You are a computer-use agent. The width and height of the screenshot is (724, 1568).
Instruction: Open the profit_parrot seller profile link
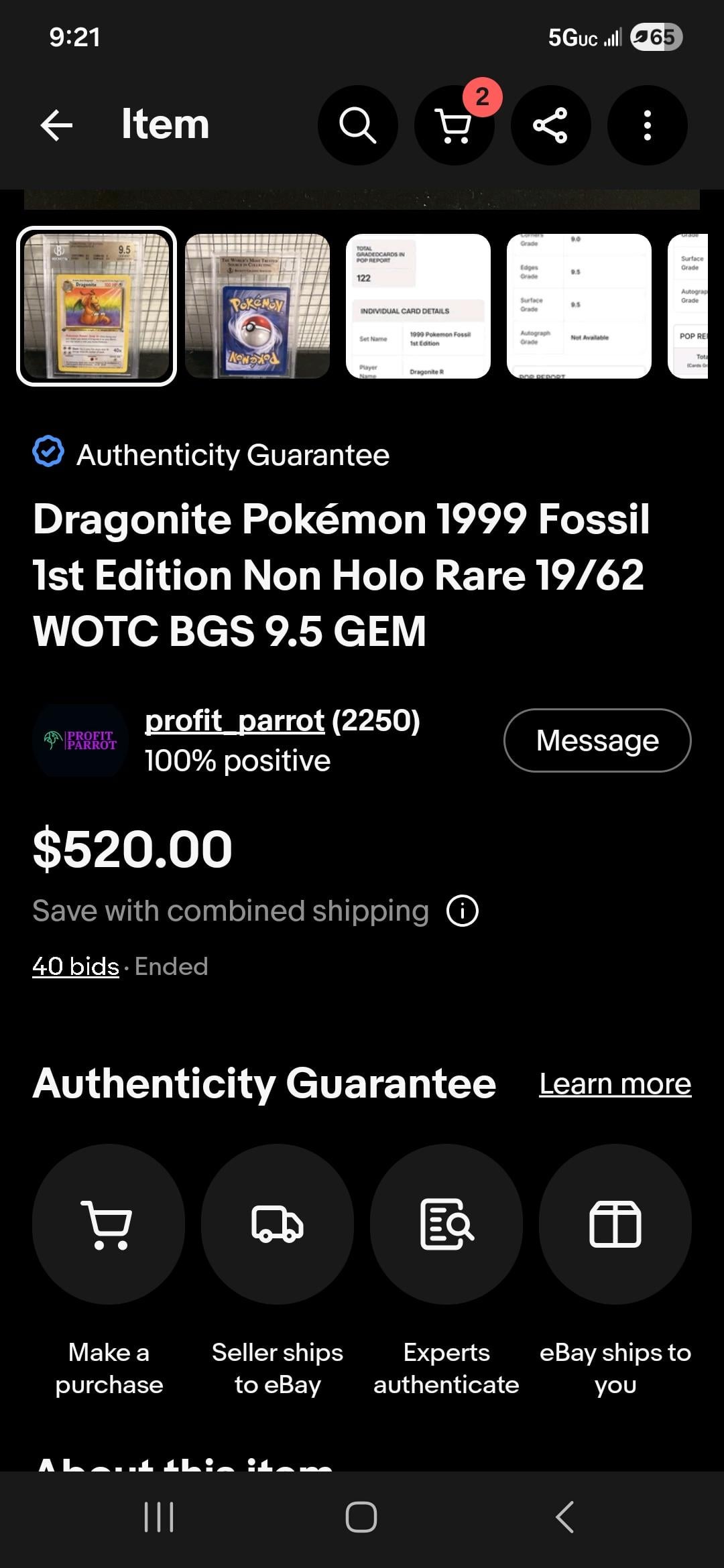tap(235, 721)
